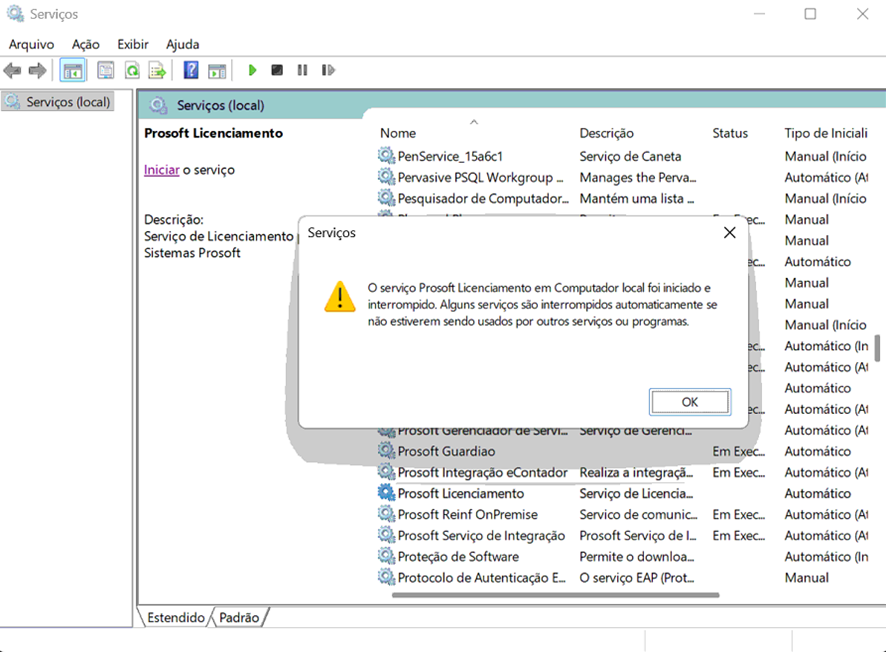Click the description 'Manages the Perva...'
886x652 pixels.
click(637, 177)
